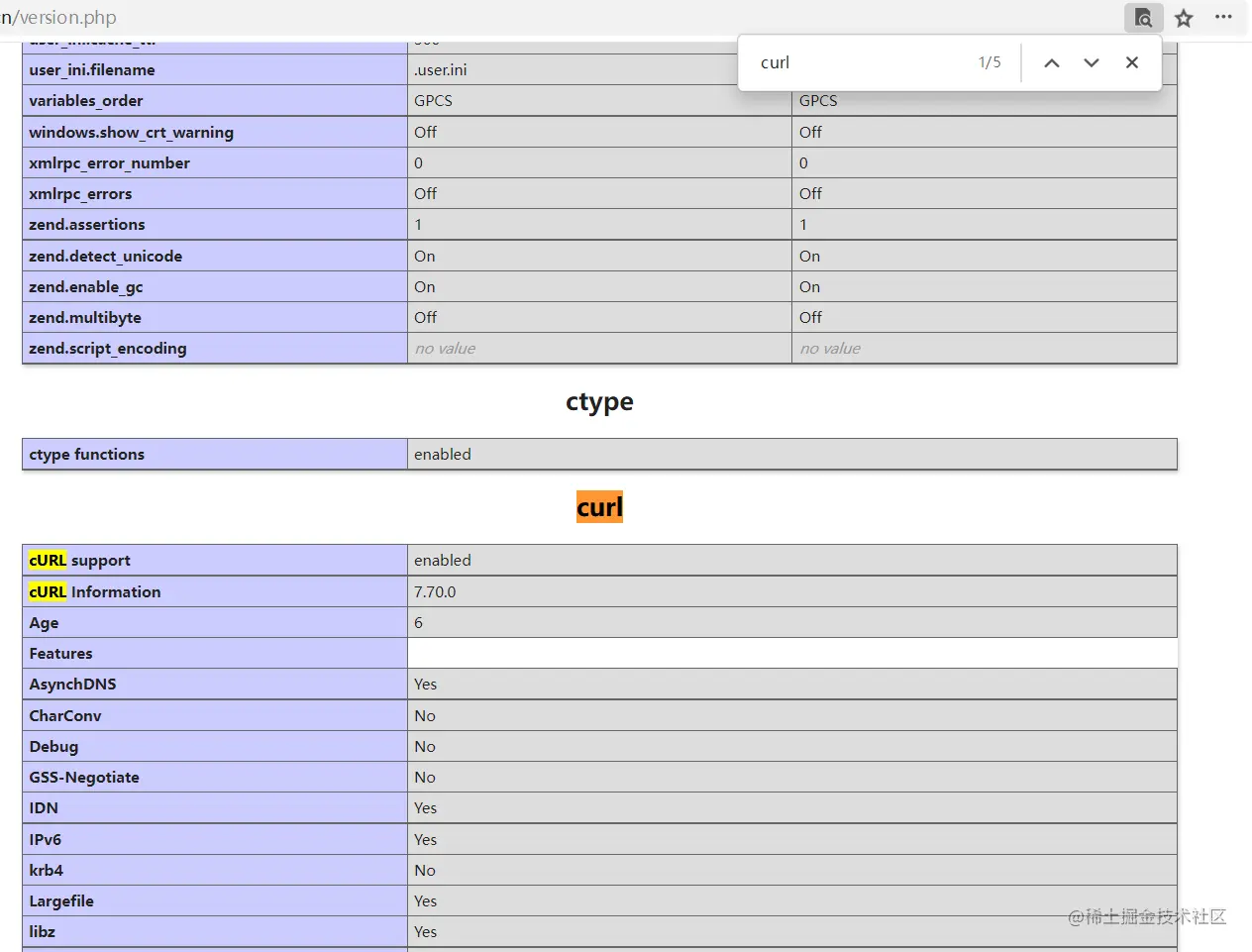Click the windows.show_crt_warning directive
Image resolution: width=1252 pixels, height=952 pixels.
131,132
